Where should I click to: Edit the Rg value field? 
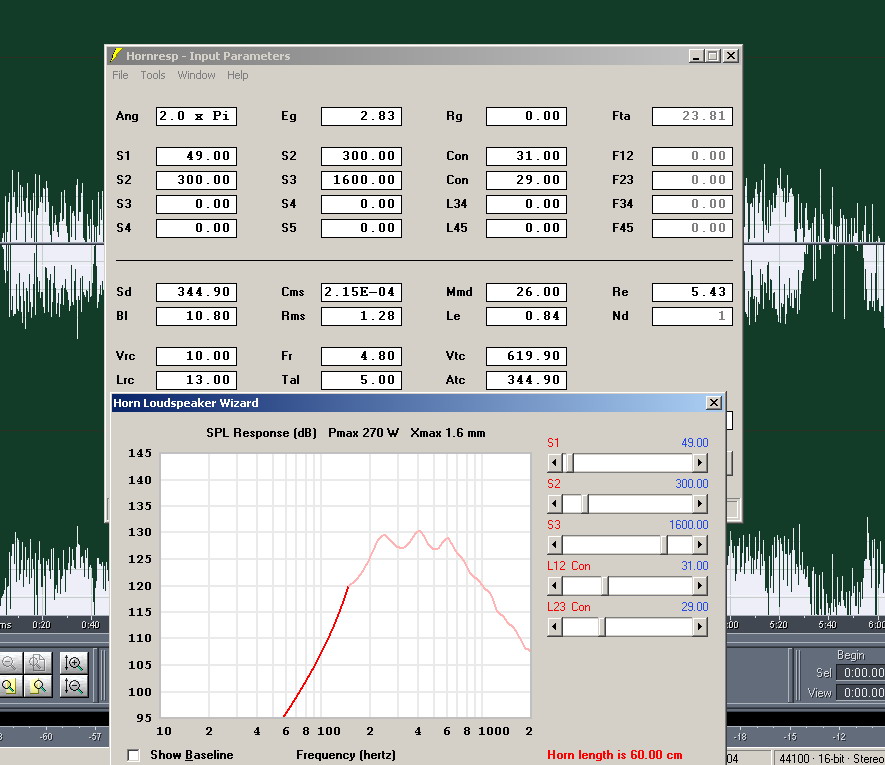(x=526, y=116)
